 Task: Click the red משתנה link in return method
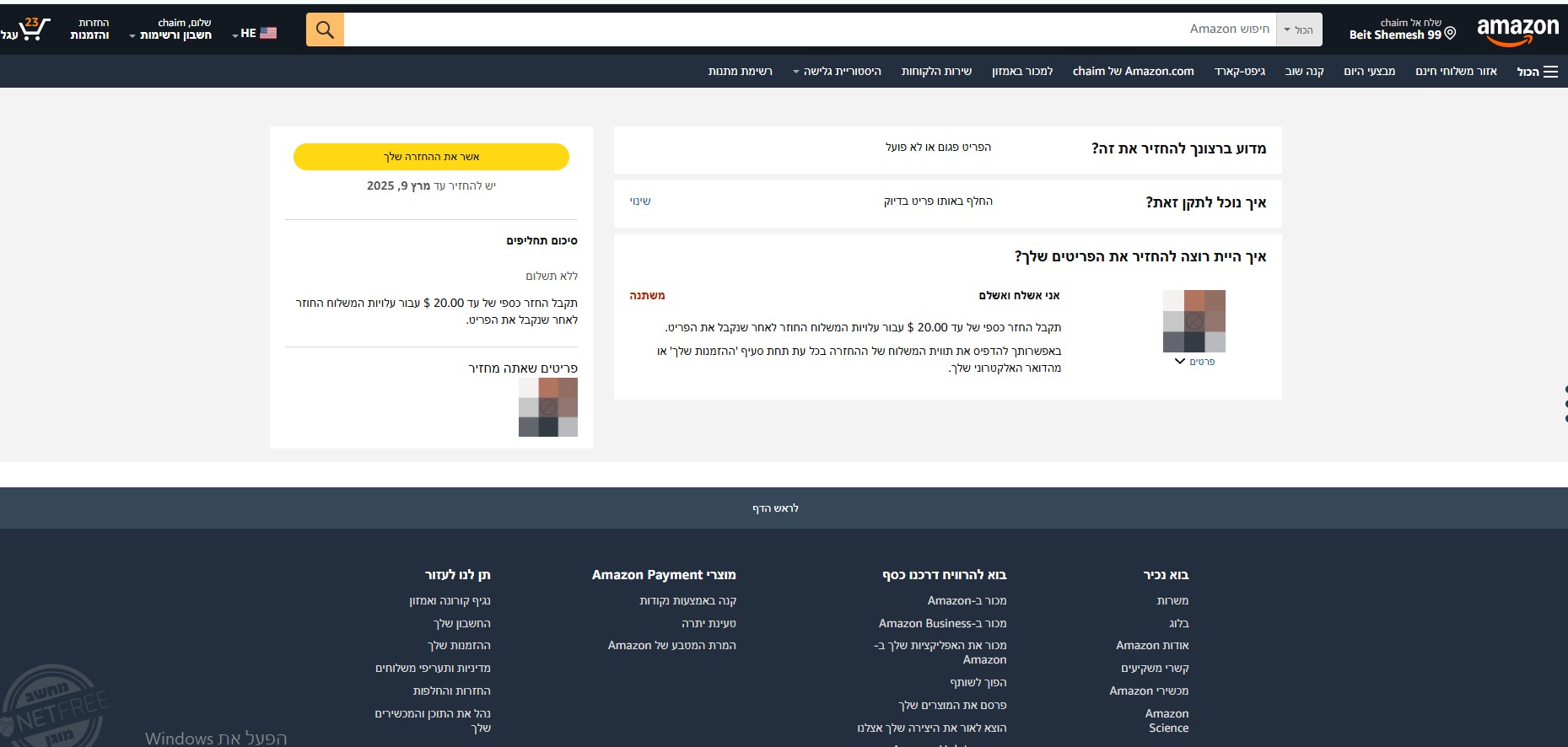pyautogui.click(x=647, y=296)
